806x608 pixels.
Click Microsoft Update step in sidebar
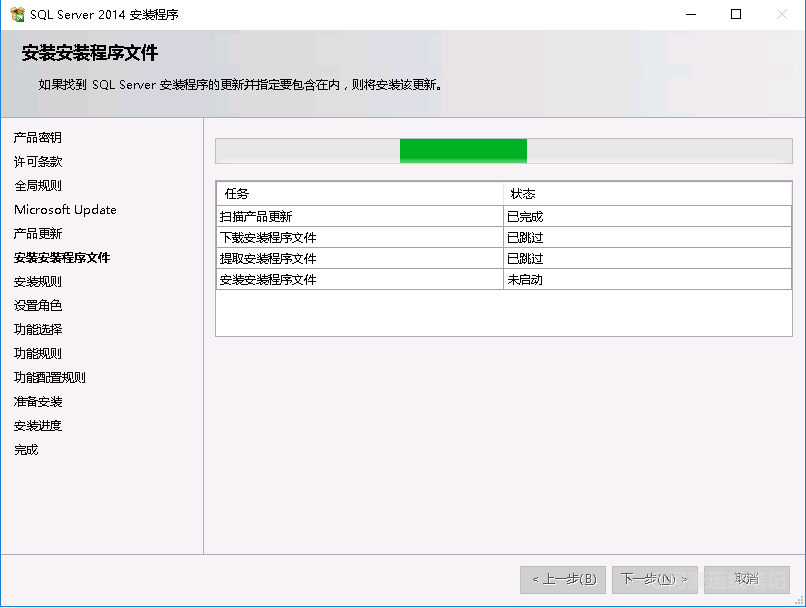65,210
